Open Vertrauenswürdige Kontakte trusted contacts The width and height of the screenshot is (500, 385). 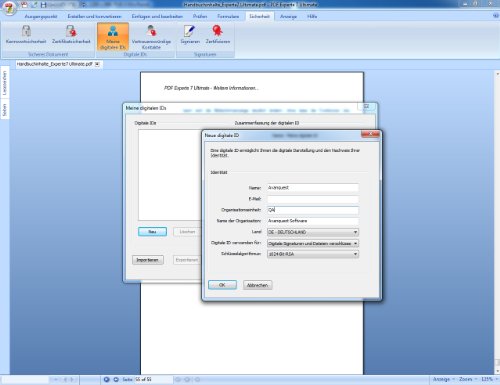click(x=151, y=37)
